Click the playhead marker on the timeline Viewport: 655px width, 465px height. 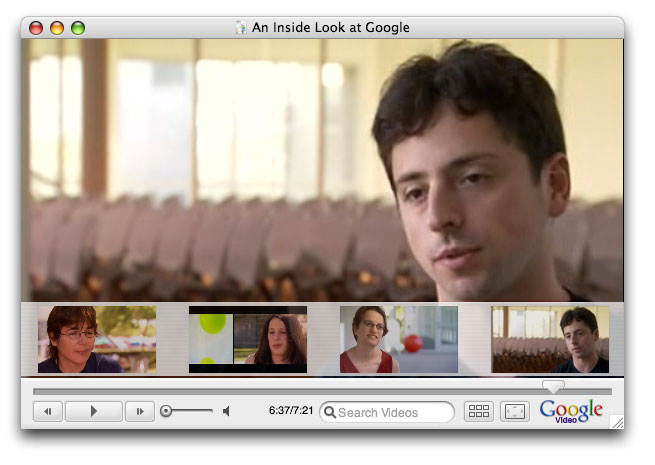552,386
